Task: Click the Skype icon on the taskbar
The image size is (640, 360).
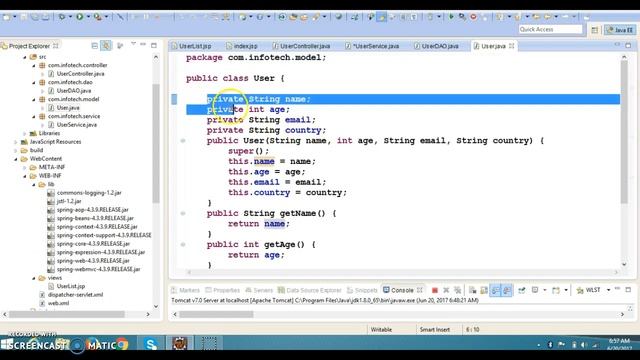Action: (x=151, y=344)
